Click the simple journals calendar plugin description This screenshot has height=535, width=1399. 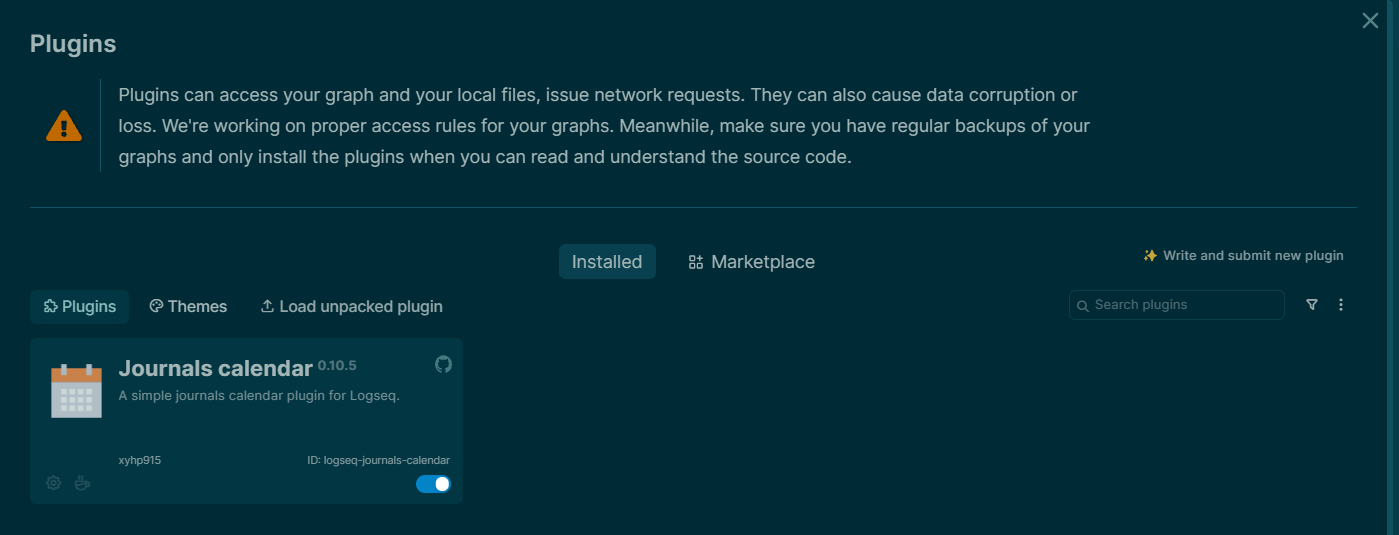259,395
